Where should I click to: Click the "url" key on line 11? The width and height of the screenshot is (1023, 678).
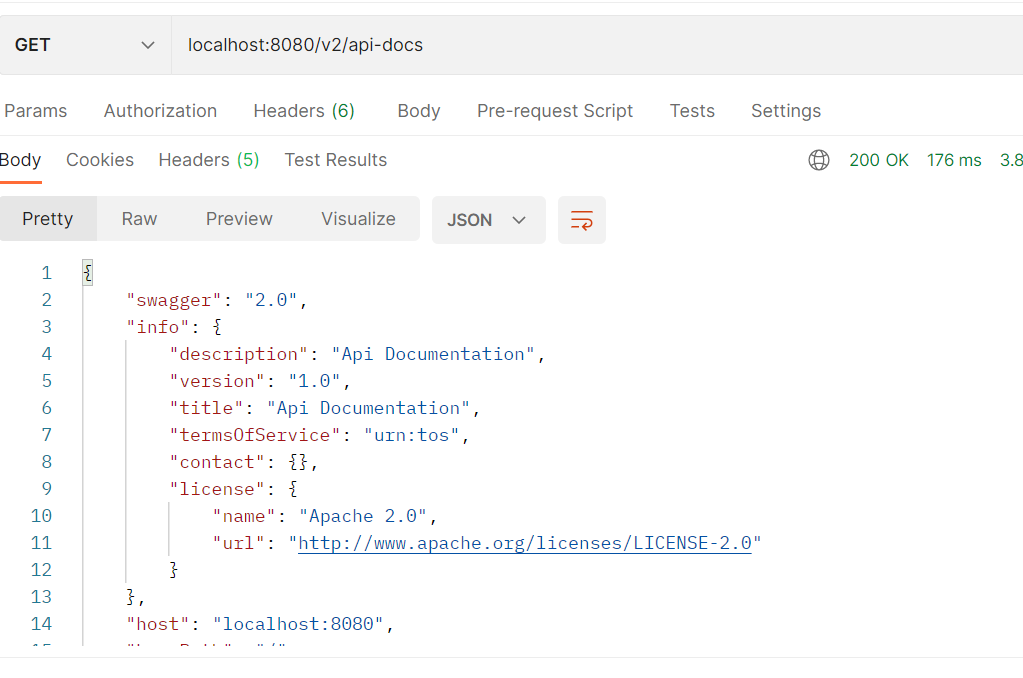(x=238, y=543)
